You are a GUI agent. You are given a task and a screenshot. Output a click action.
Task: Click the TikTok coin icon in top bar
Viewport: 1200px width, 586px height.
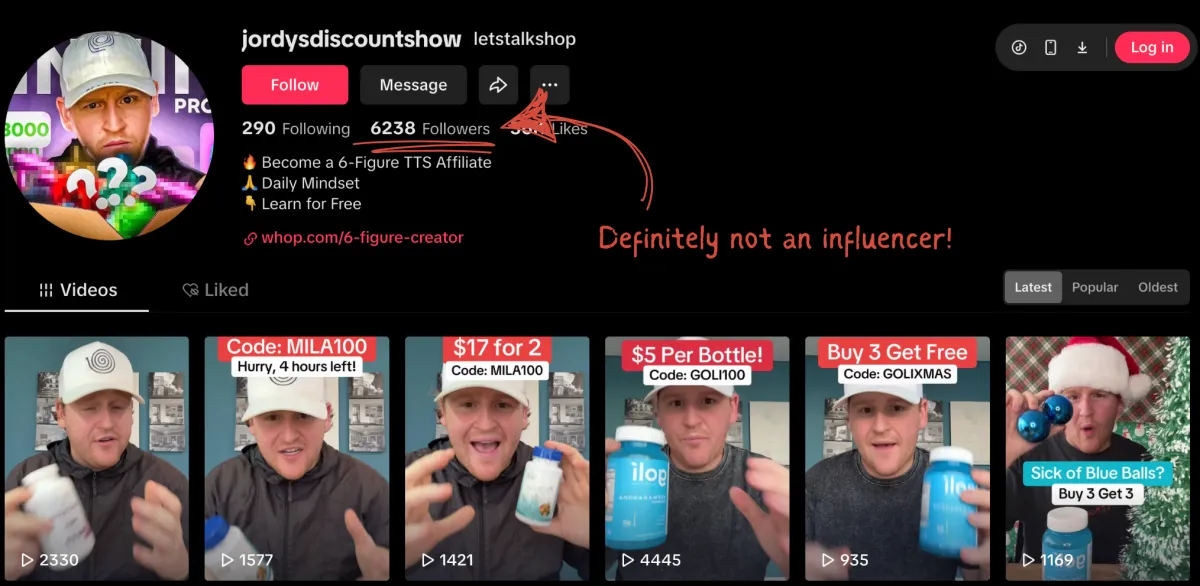tap(1019, 47)
